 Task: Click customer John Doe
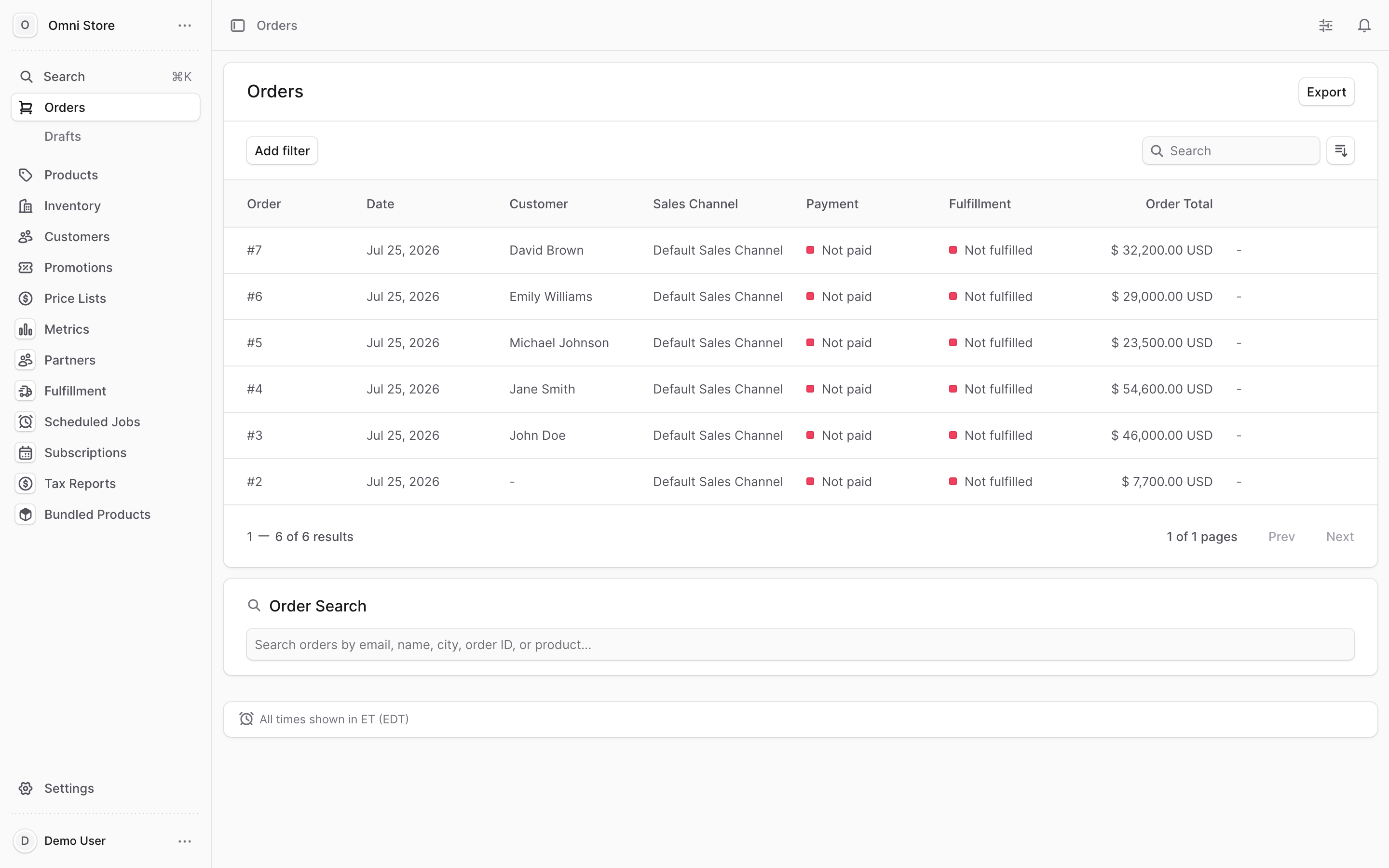[x=537, y=436]
